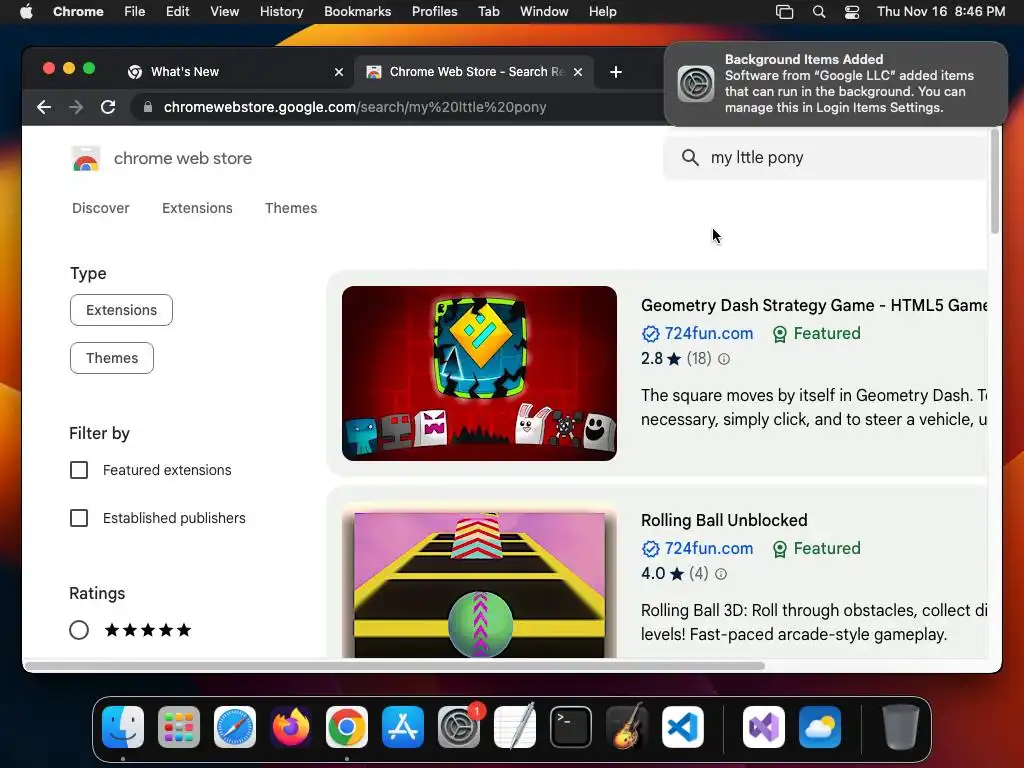Click the lock icon in address bar
Screen dimensions: 1024x768
(148, 107)
